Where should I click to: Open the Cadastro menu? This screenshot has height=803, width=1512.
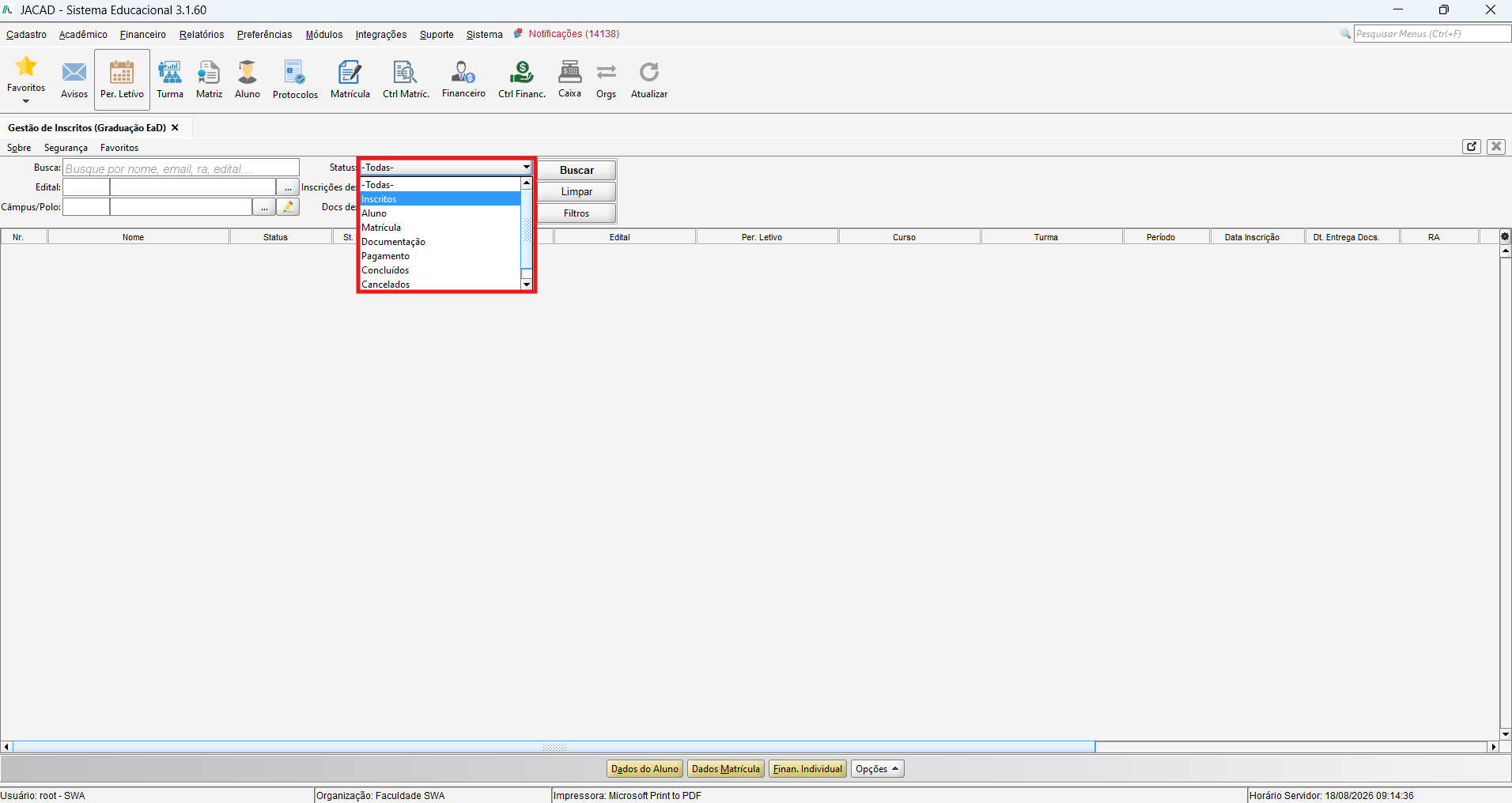pyautogui.click(x=26, y=35)
